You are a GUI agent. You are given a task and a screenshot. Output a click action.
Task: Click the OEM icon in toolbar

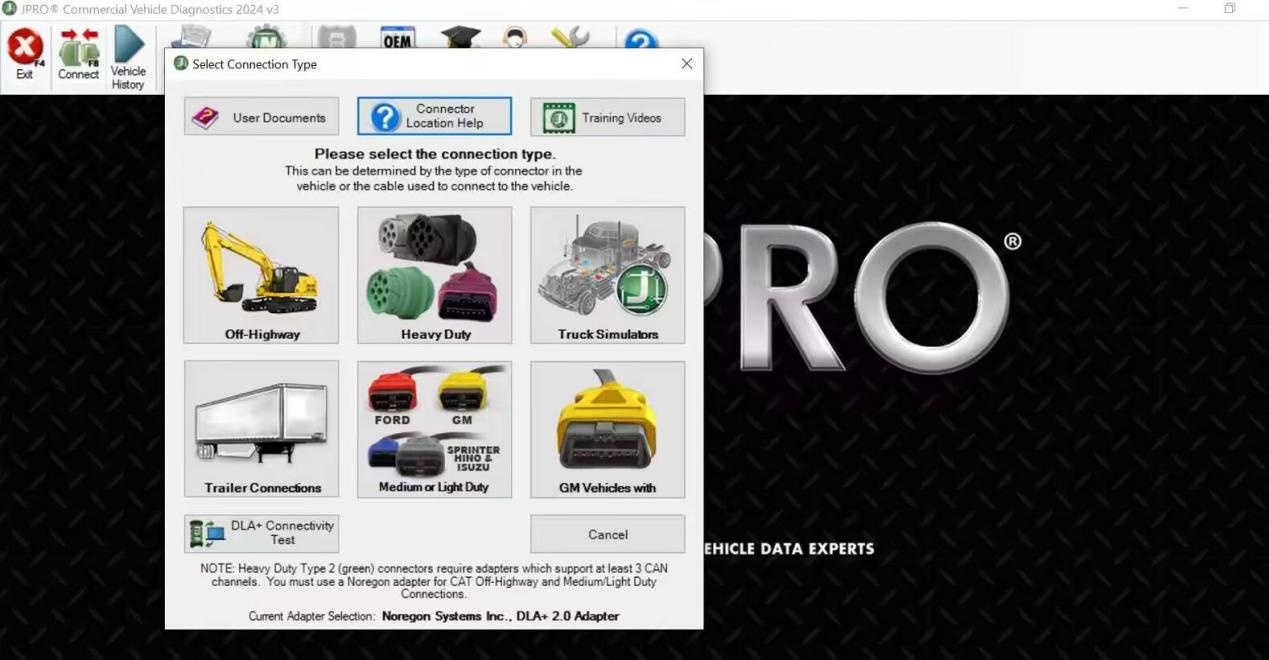point(398,37)
